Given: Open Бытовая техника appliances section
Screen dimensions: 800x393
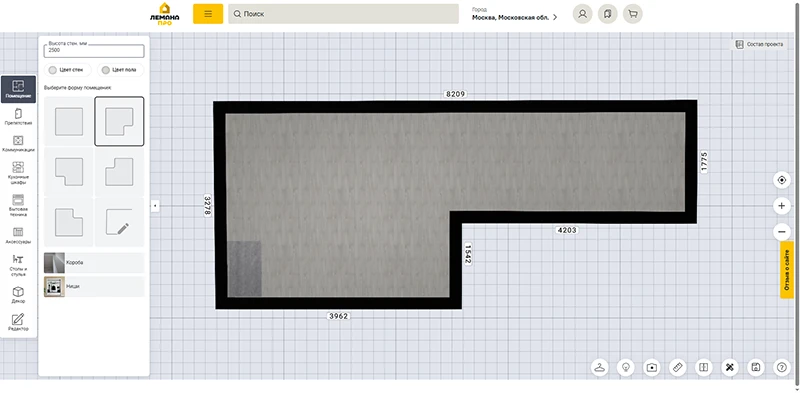Looking at the screenshot, I should click(x=18, y=205).
